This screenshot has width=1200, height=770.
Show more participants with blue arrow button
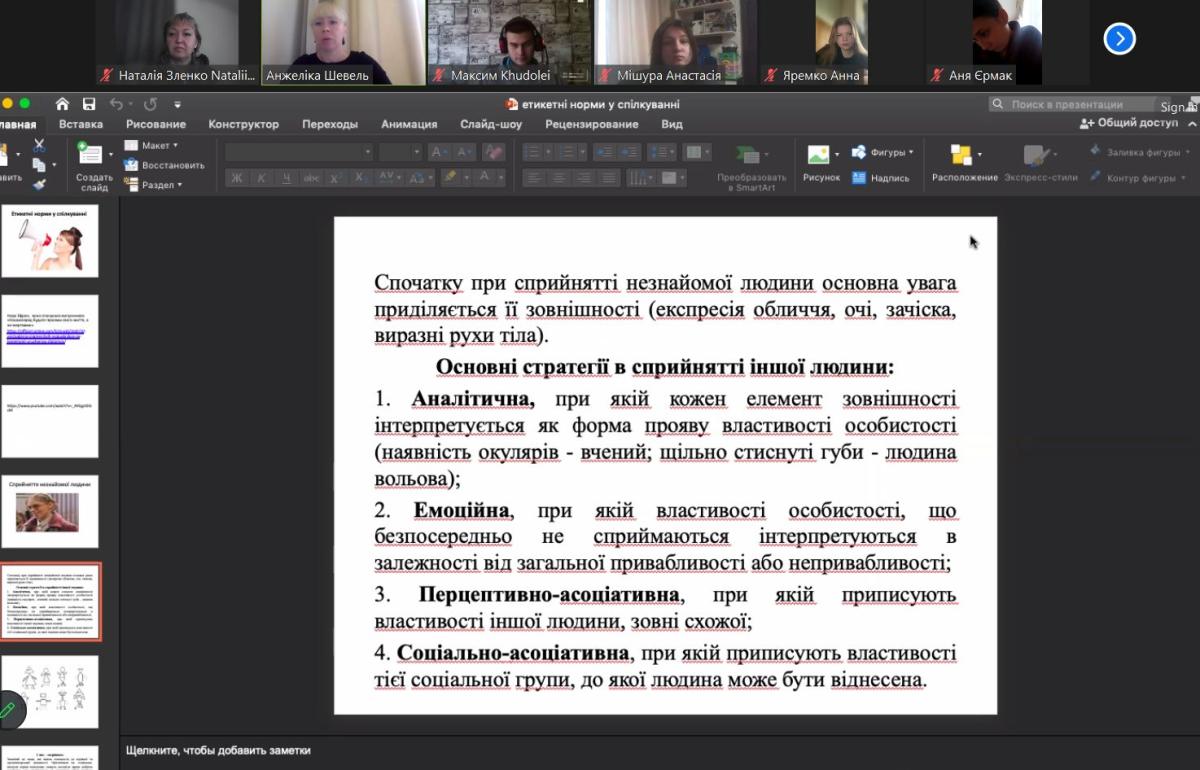(x=1119, y=39)
